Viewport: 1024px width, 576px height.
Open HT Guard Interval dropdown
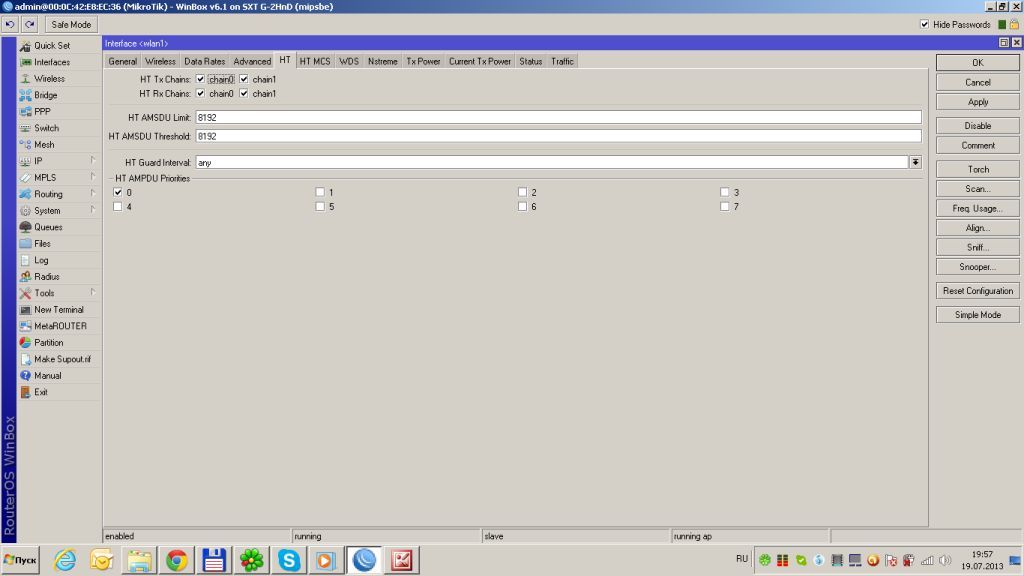coord(916,162)
